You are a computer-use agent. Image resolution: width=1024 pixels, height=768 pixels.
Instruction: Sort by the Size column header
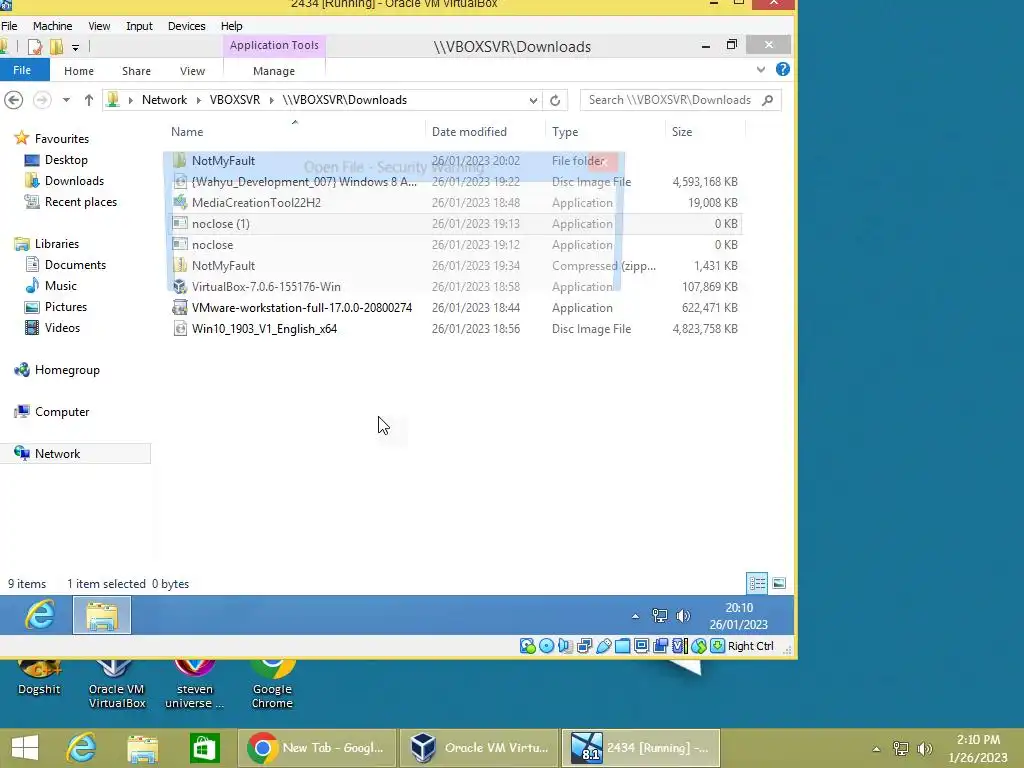[705, 131]
